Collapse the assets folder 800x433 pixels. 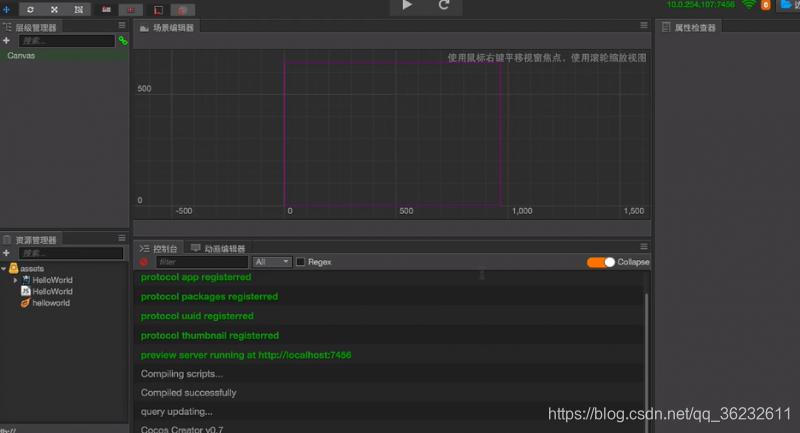tap(4, 268)
